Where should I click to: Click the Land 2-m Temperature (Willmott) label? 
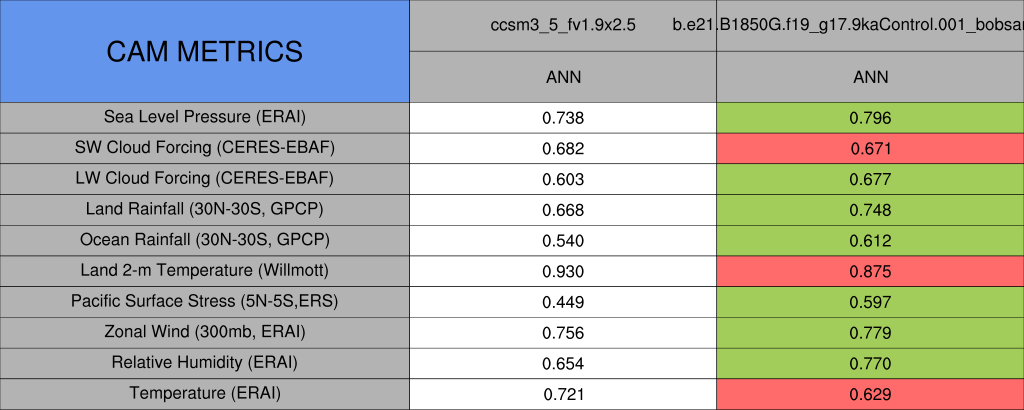point(204,271)
